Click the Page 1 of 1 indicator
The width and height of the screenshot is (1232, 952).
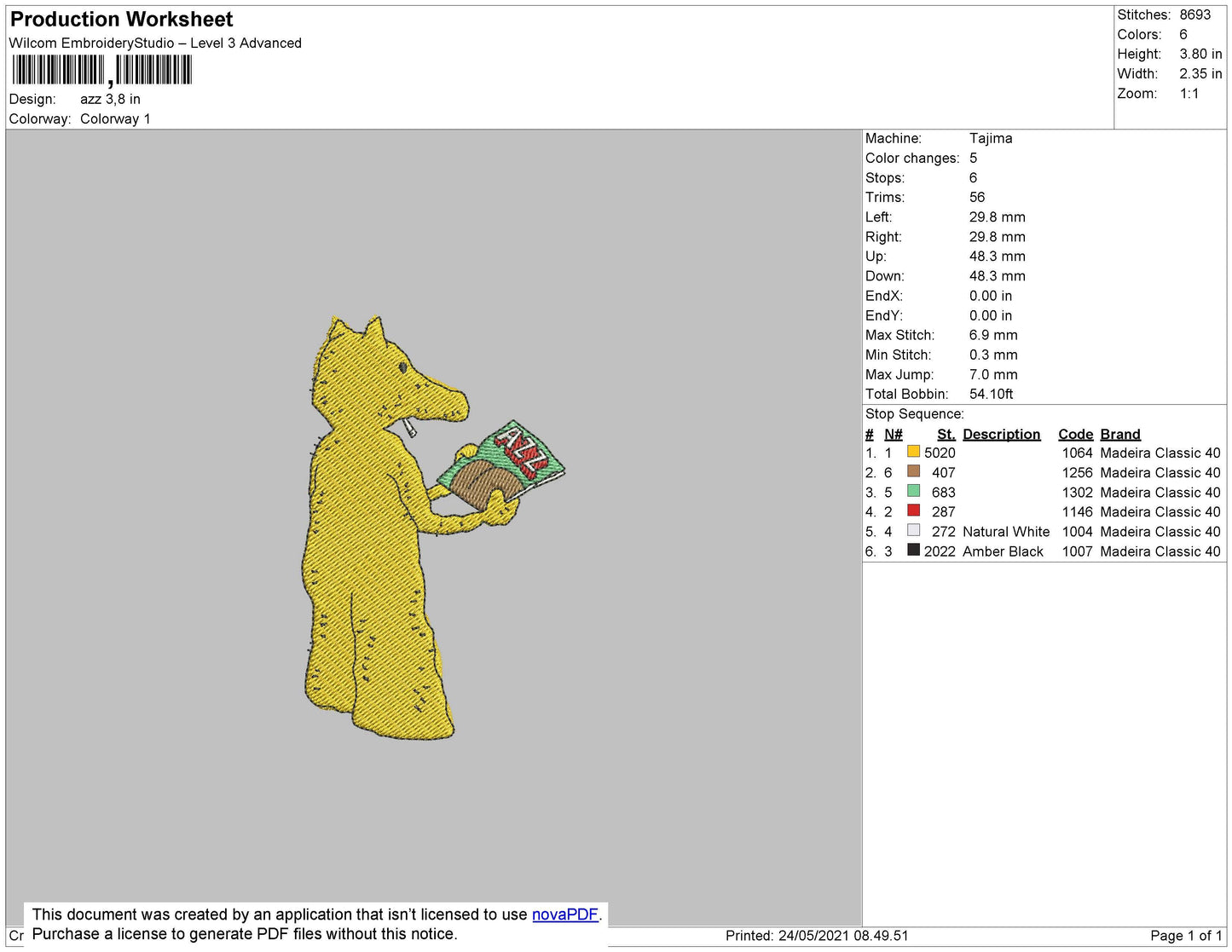1186,936
